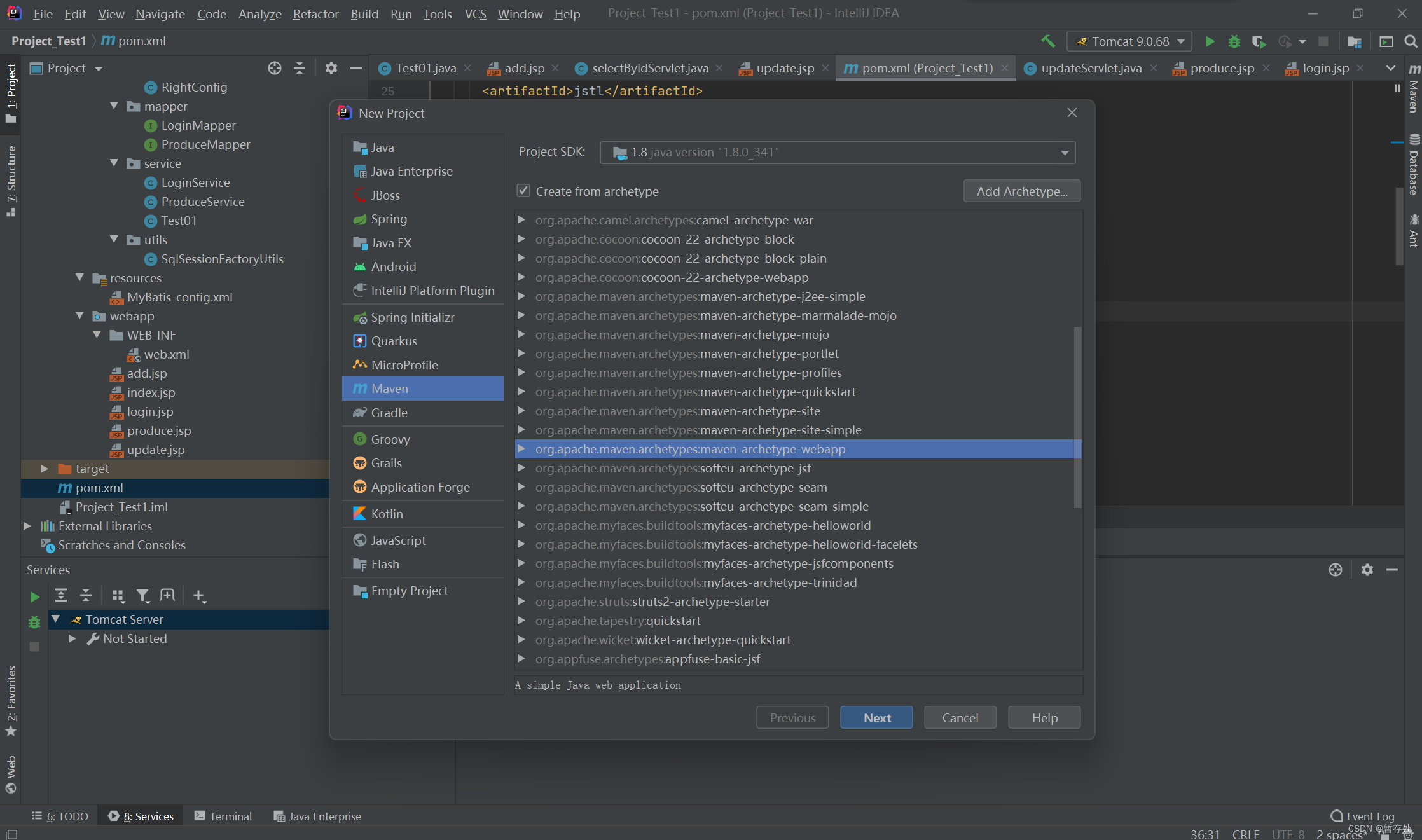Click the Next button

876,717
